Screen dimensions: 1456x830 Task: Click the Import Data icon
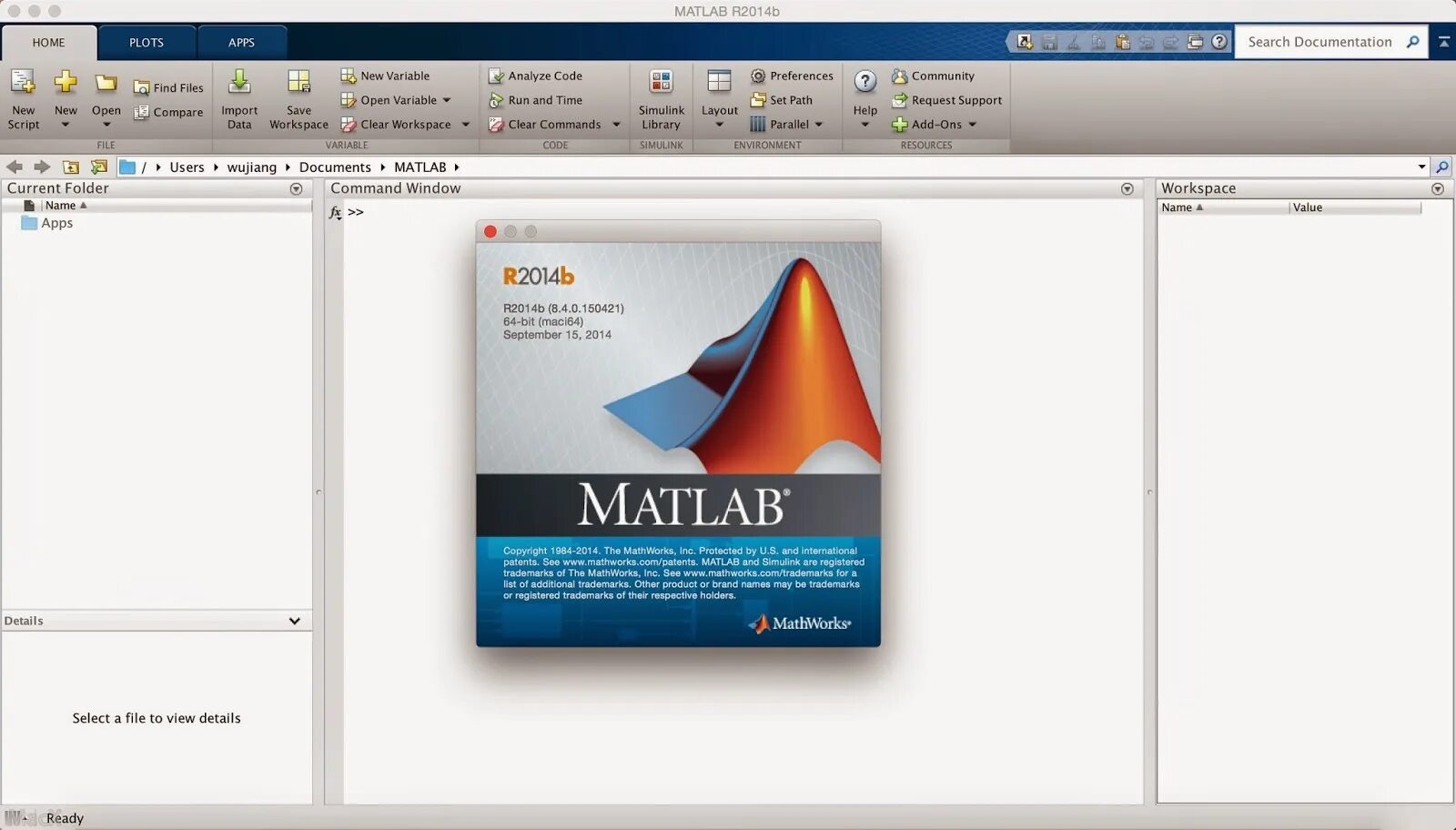click(239, 82)
